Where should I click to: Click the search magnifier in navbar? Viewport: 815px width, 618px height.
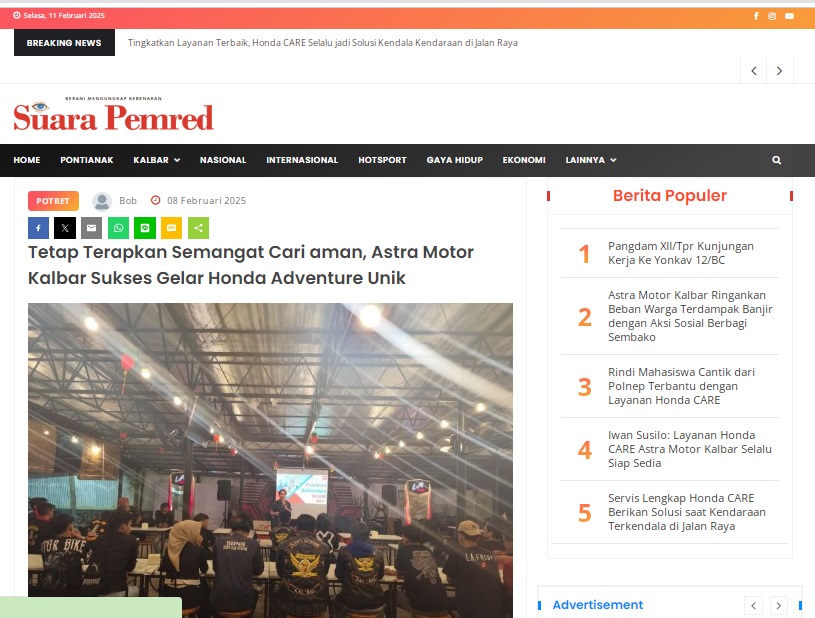[776, 160]
